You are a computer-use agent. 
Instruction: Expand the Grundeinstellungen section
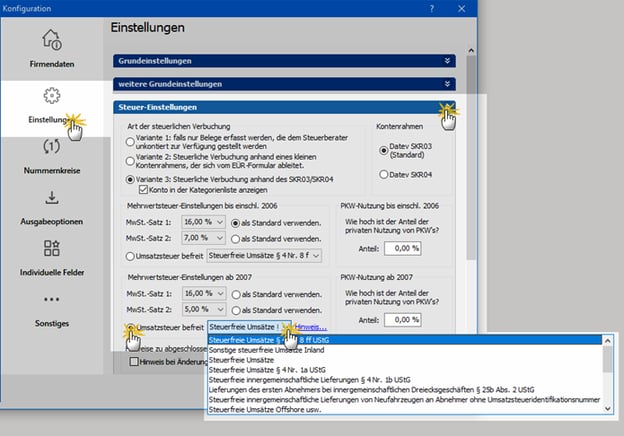point(448,60)
